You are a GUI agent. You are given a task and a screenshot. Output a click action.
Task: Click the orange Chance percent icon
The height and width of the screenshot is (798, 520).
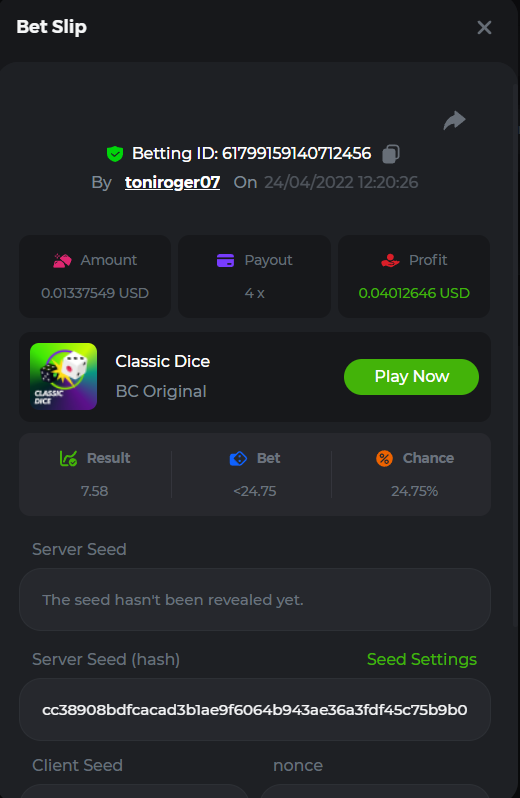(384, 459)
